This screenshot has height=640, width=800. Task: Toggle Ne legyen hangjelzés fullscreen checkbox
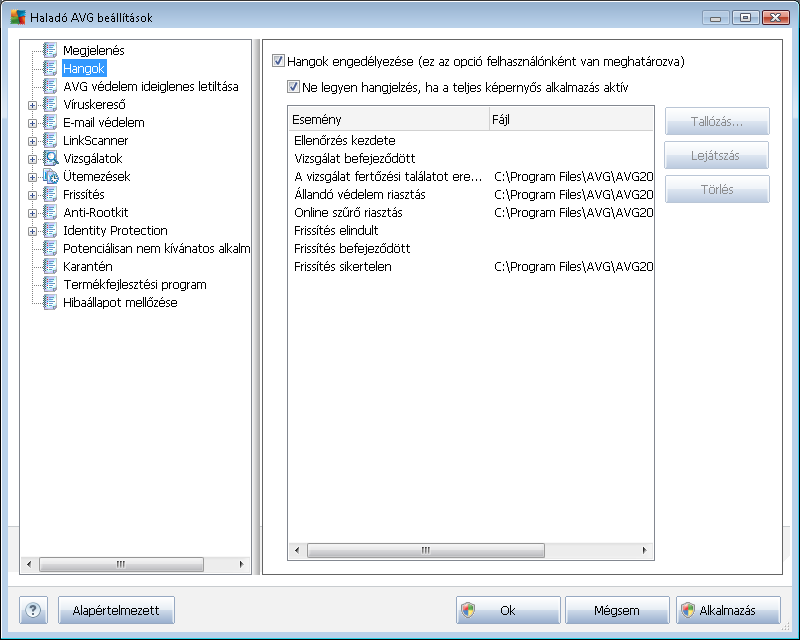[x=293, y=87]
